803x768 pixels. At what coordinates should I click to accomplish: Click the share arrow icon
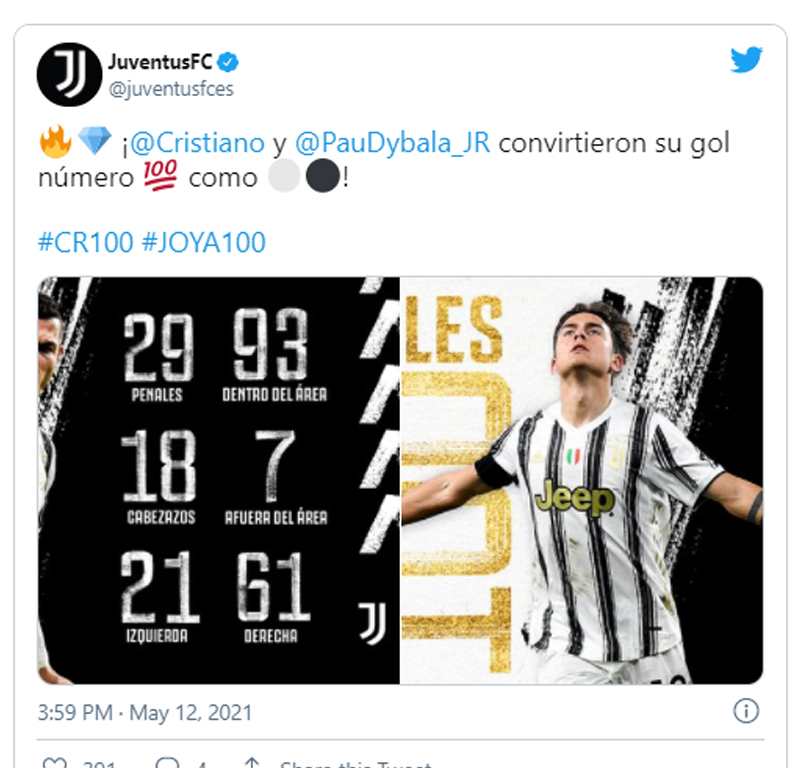(251, 763)
